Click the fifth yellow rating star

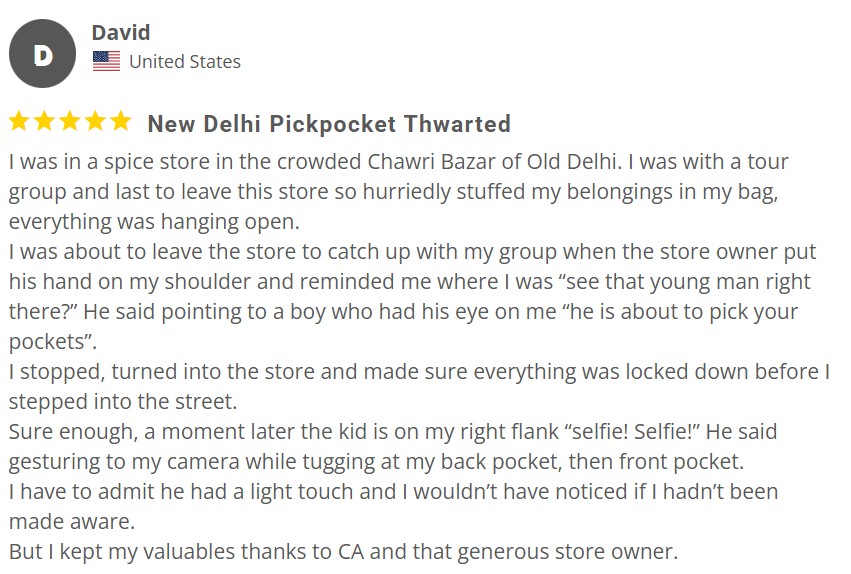coord(120,121)
